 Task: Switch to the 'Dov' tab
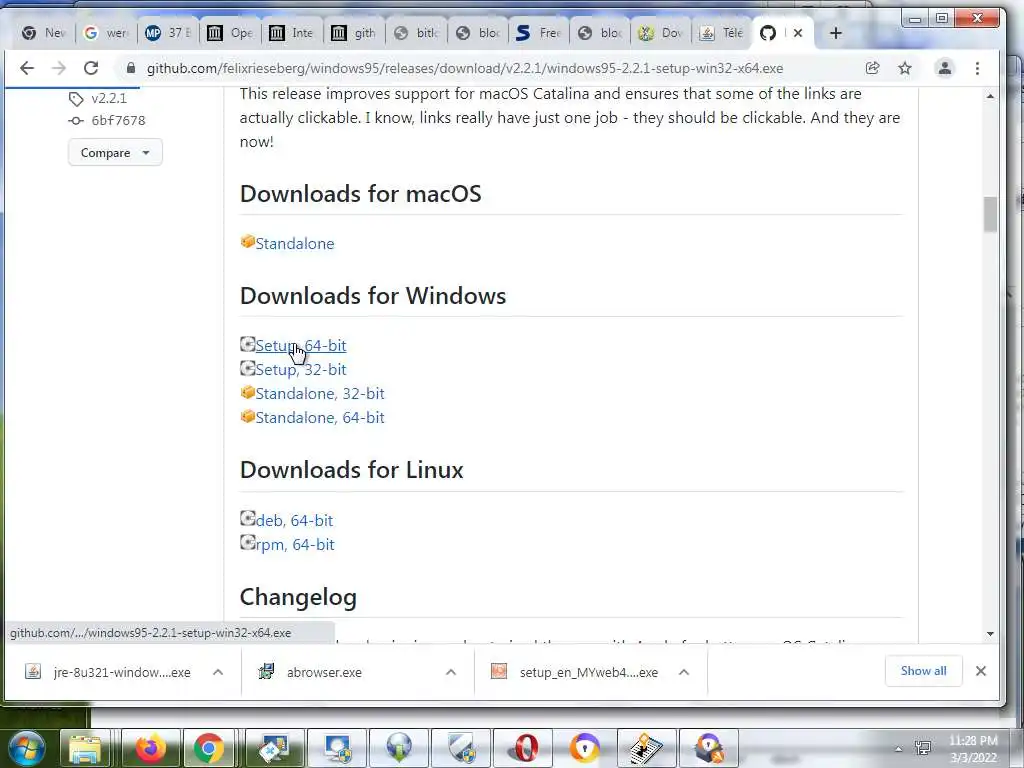pos(661,33)
